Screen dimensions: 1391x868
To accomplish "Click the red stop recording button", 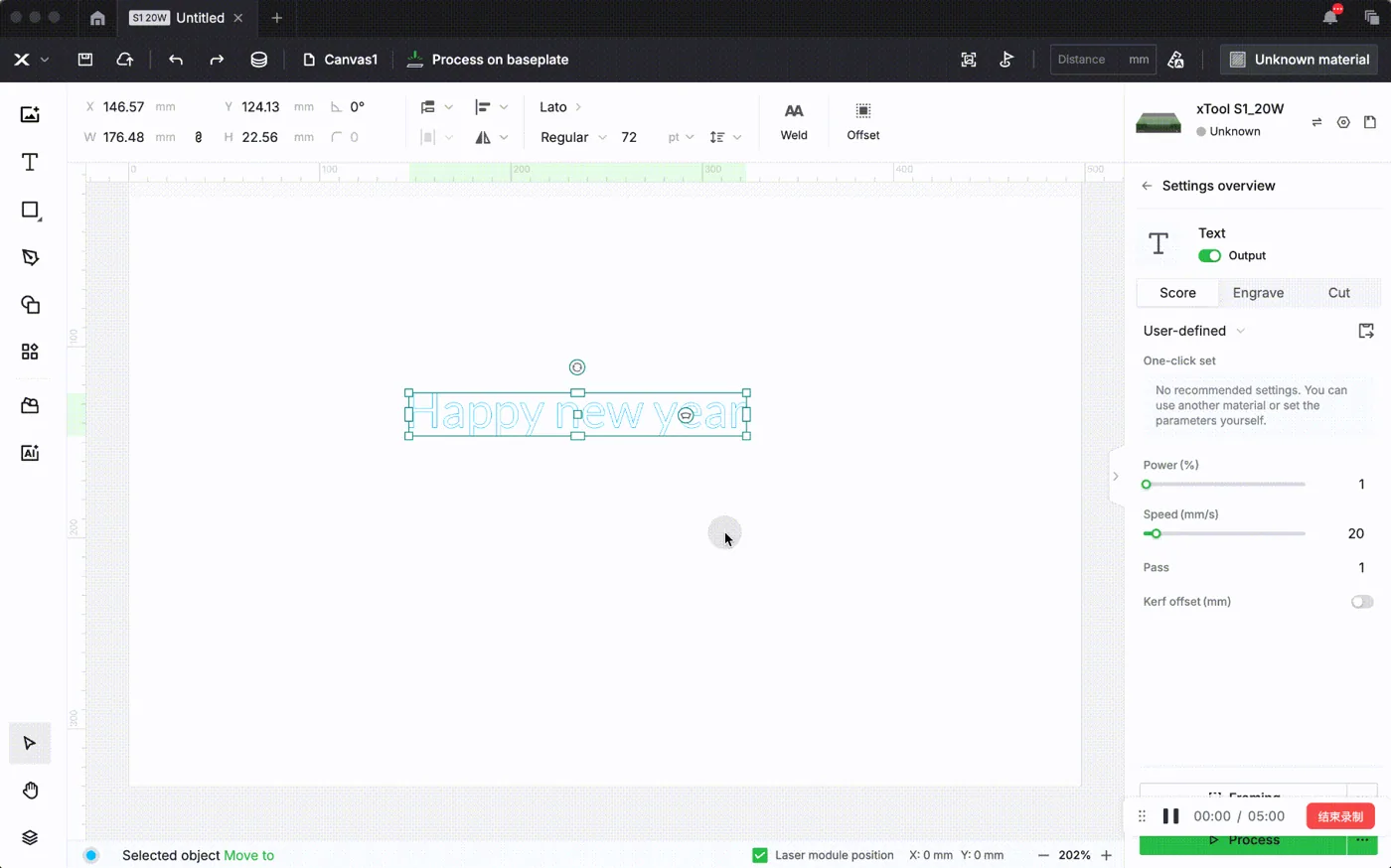I will pos(1340,816).
